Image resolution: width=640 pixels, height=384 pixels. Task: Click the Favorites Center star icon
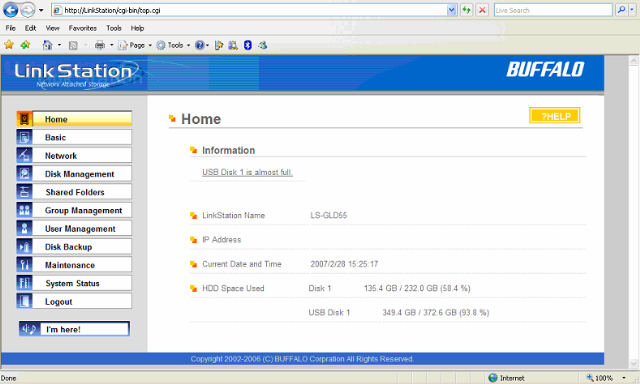[9, 45]
